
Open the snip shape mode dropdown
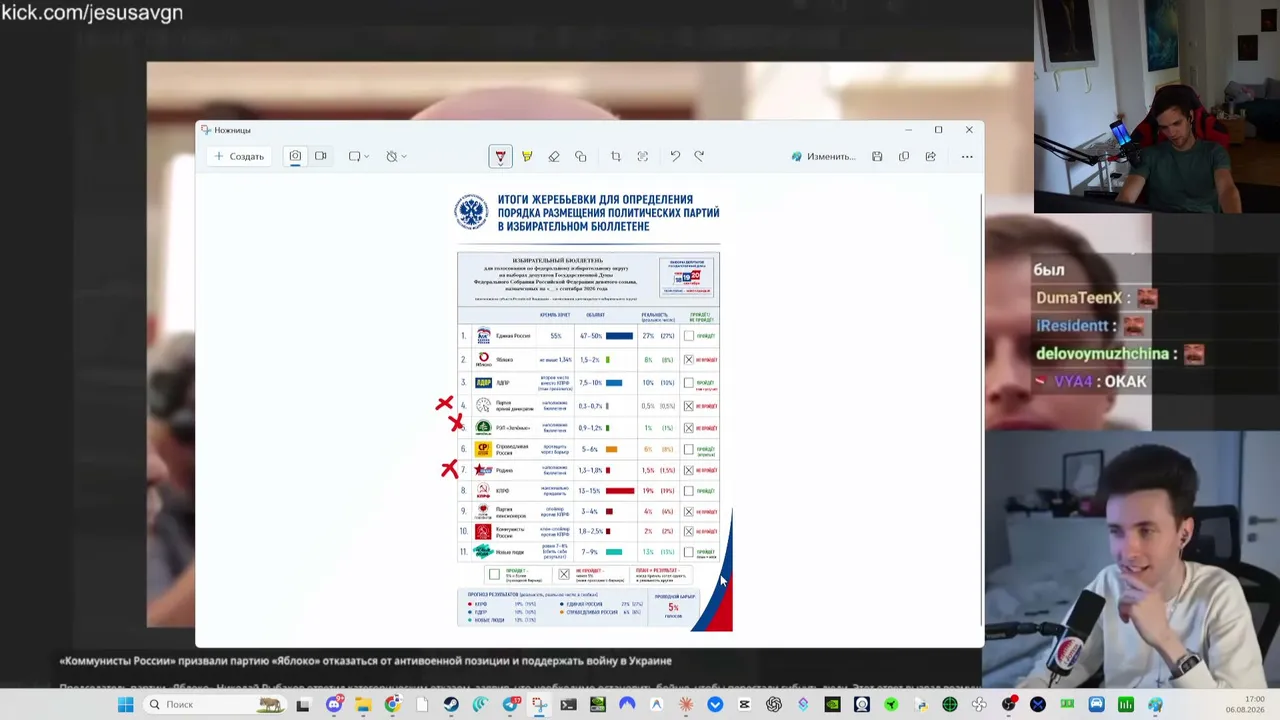click(x=359, y=156)
